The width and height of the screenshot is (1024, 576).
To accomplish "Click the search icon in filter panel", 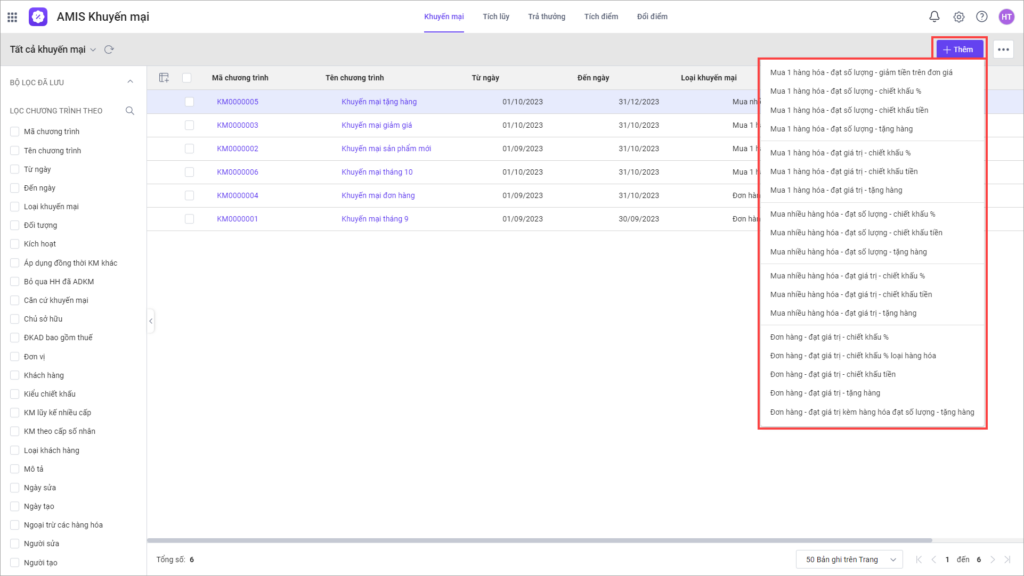I will click(x=129, y=111).
